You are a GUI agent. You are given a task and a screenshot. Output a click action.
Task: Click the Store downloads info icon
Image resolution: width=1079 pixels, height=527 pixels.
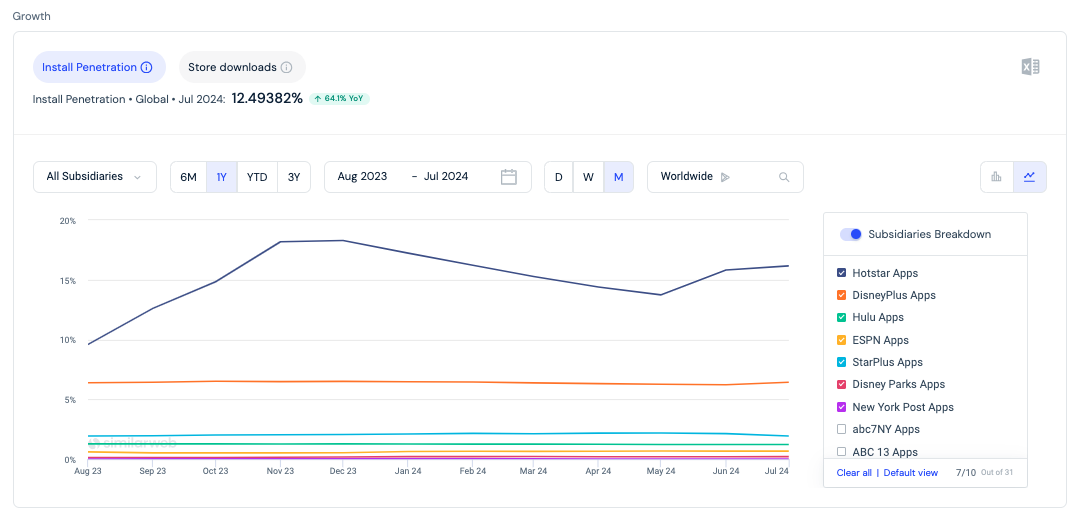coord(286,67)
